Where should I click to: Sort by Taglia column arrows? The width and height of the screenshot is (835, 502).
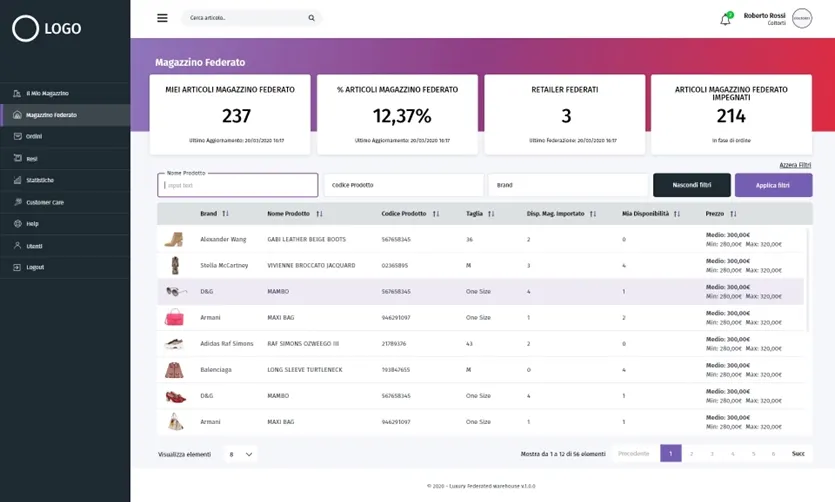click(490, 213)
